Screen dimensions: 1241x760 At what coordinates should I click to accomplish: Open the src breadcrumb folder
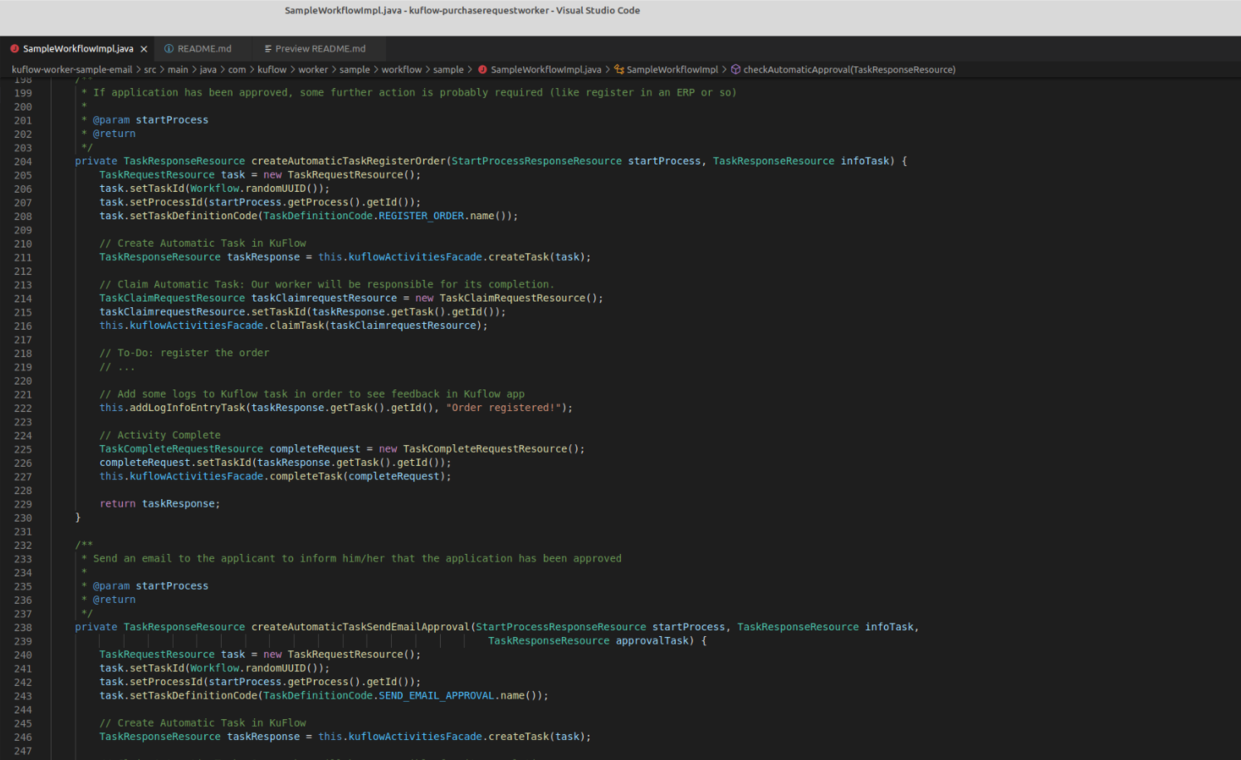[x=150, y=70]
